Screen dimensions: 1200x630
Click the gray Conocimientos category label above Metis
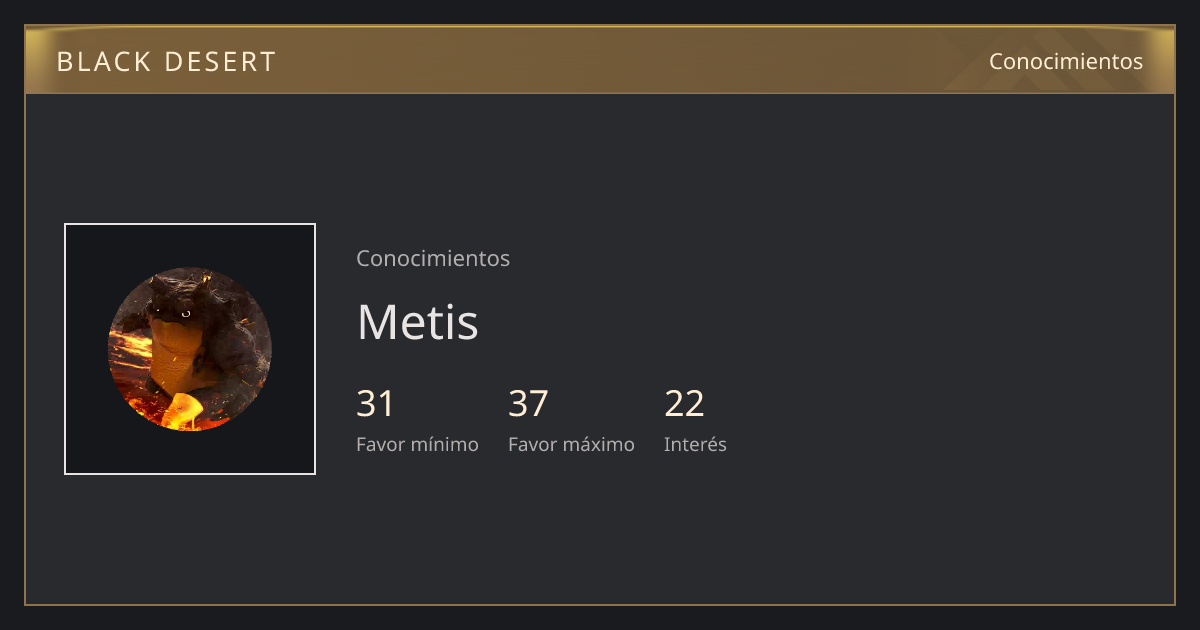pyautogui.click(x=433, y=258)
